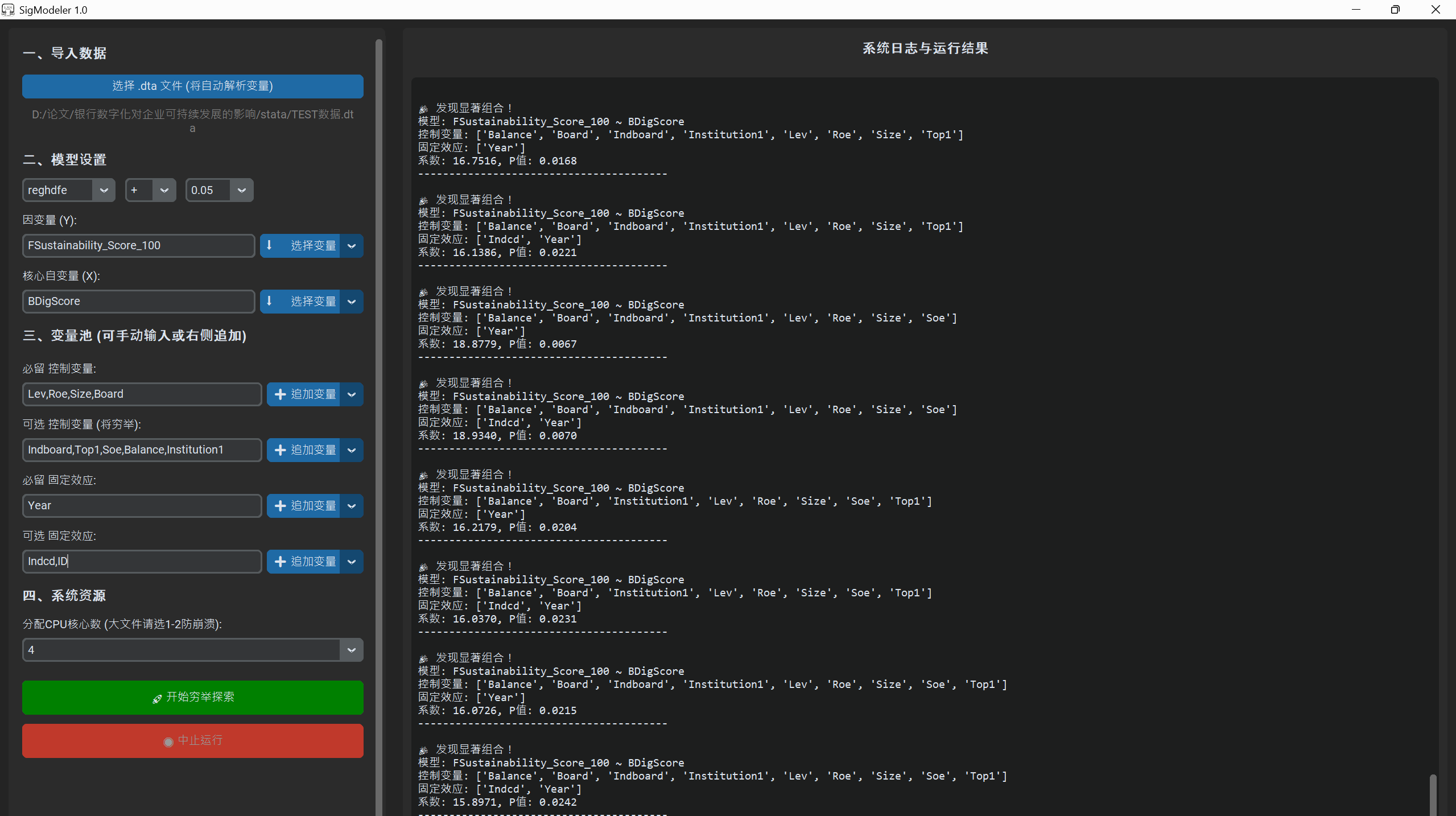Screen dimensions: 1456x816
Task: Click the SigModeler app icon in title bar
Action: coord(8,10)
